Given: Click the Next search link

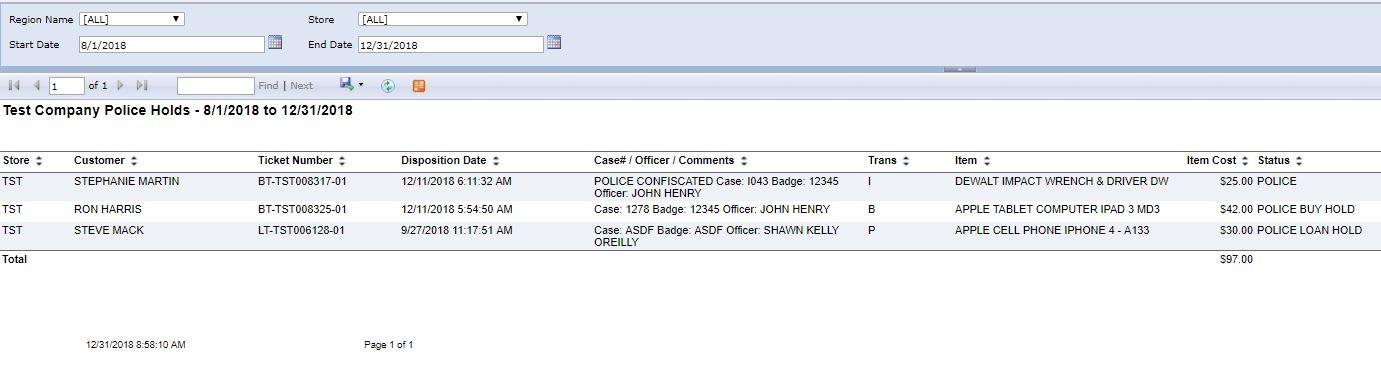Looking at the screenshot, I should 301,86.
